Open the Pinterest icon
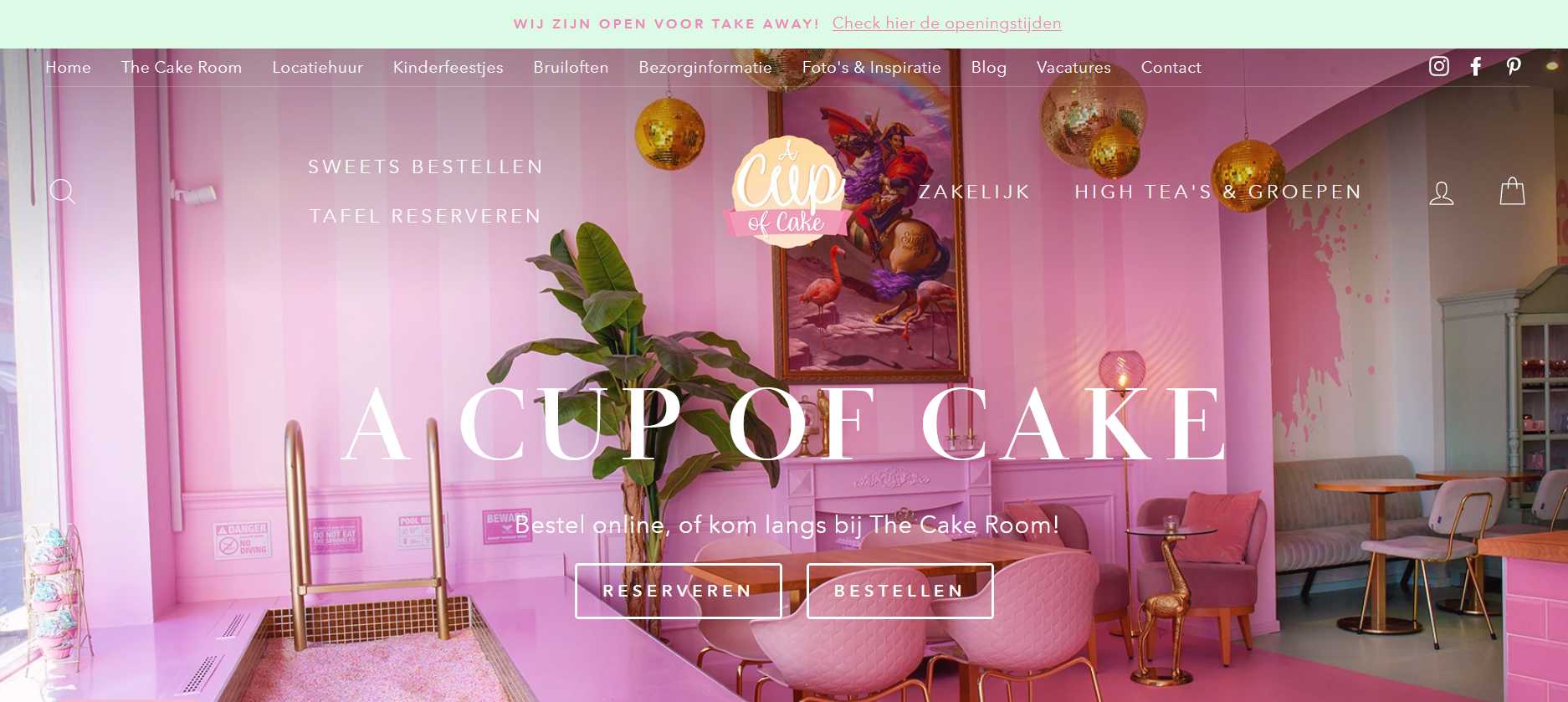The height and width of the screenshot is (702, 1568). 1514,66
